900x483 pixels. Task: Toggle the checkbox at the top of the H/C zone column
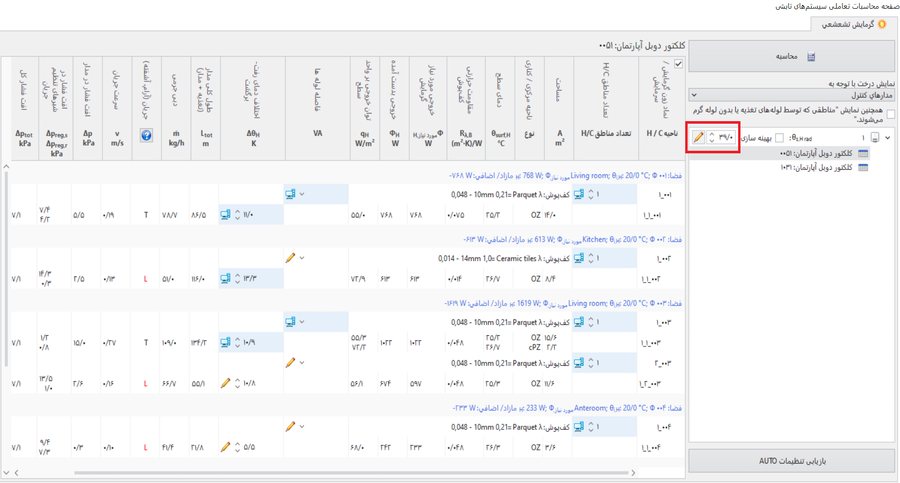pyautogui.click(x=679, y=65)
